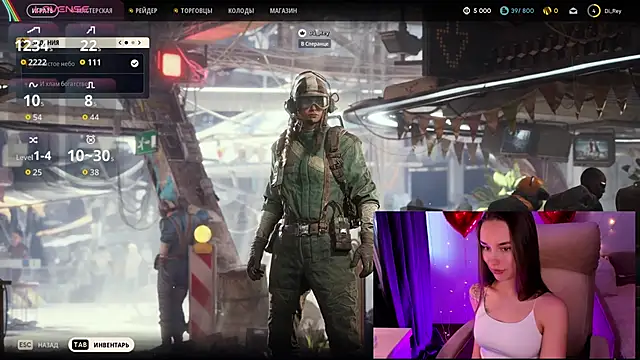This screenshot has height=360, width=640.
Task: Click the Level 1-4 label
Action: click(33, 156)
